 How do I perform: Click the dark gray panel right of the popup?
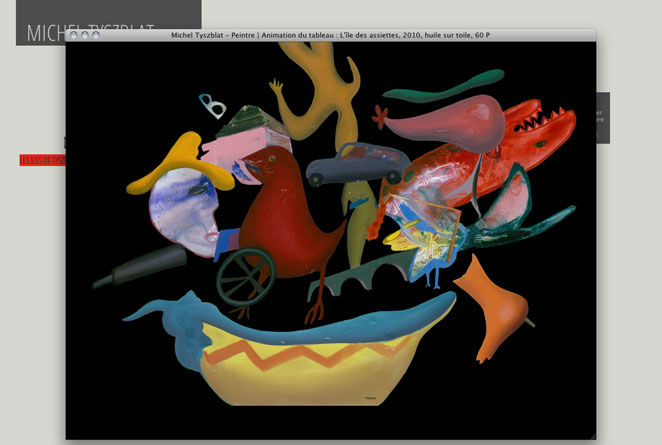[603, 117]
